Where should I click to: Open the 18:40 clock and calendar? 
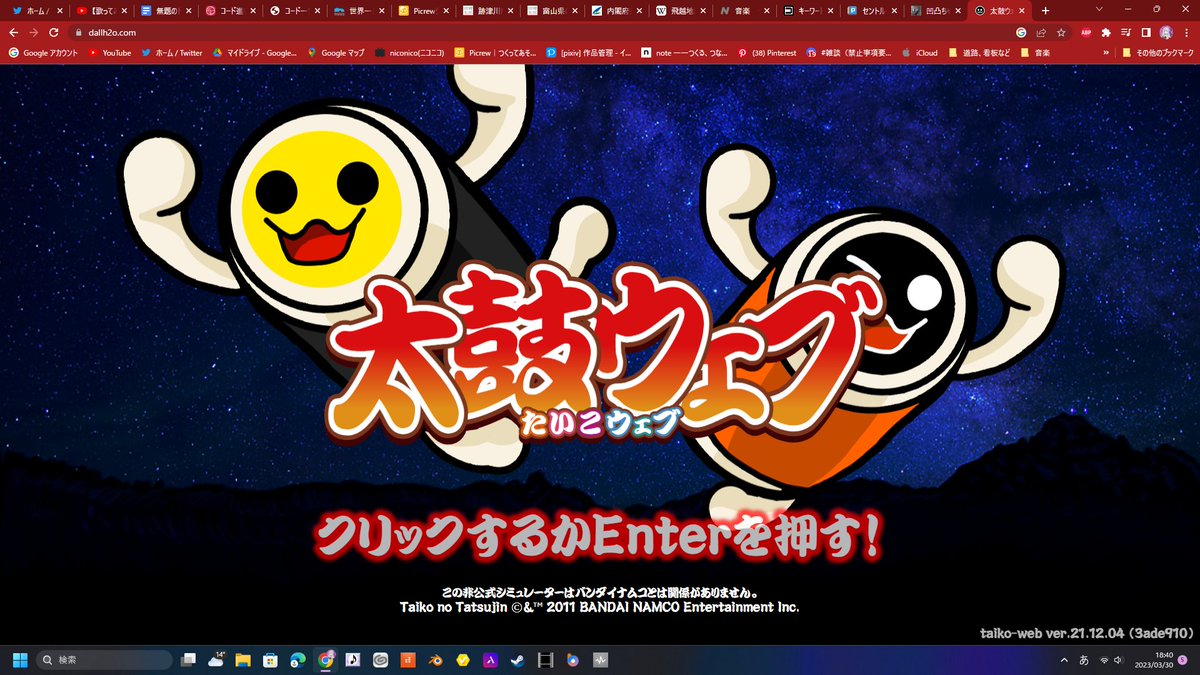coord(1153,660)
